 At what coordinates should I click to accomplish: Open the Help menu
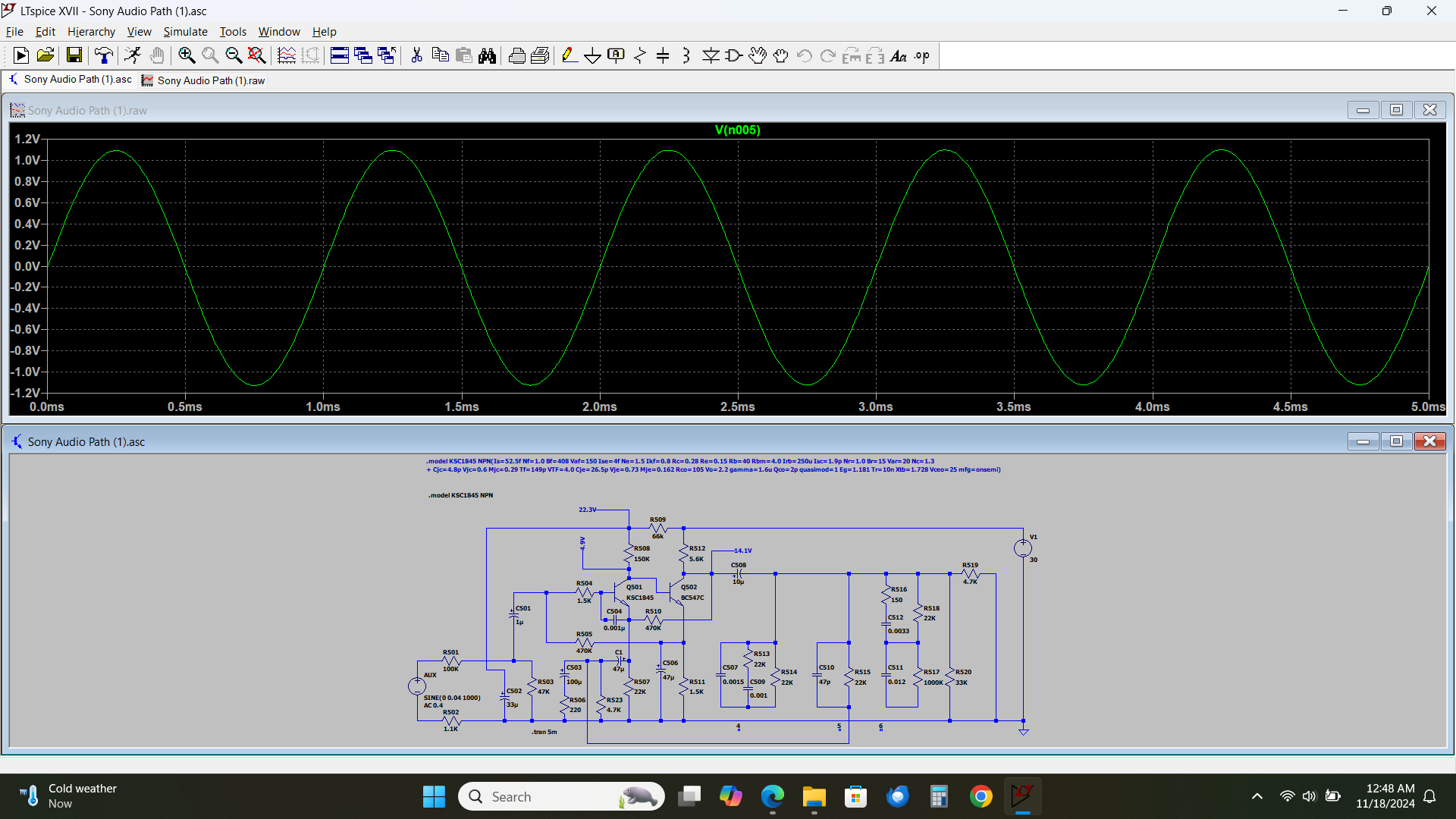(x=324, y=32)
